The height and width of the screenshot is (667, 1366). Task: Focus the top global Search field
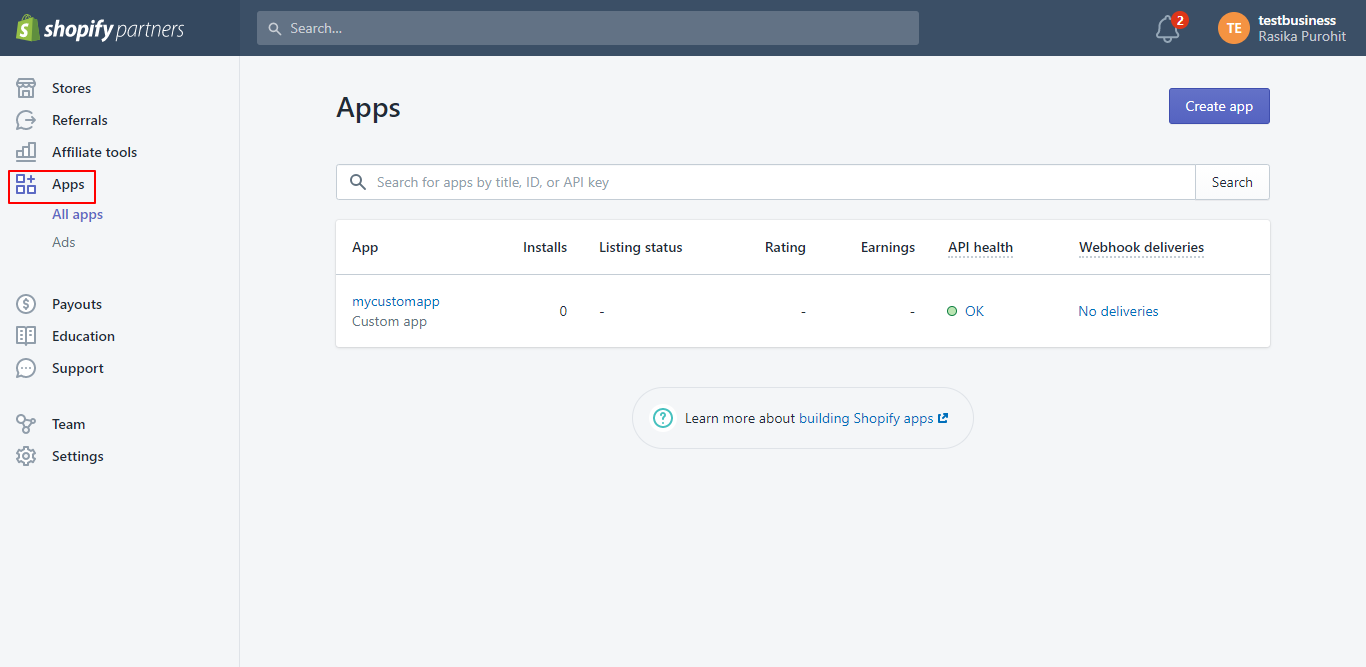click(x=588, y=28)
